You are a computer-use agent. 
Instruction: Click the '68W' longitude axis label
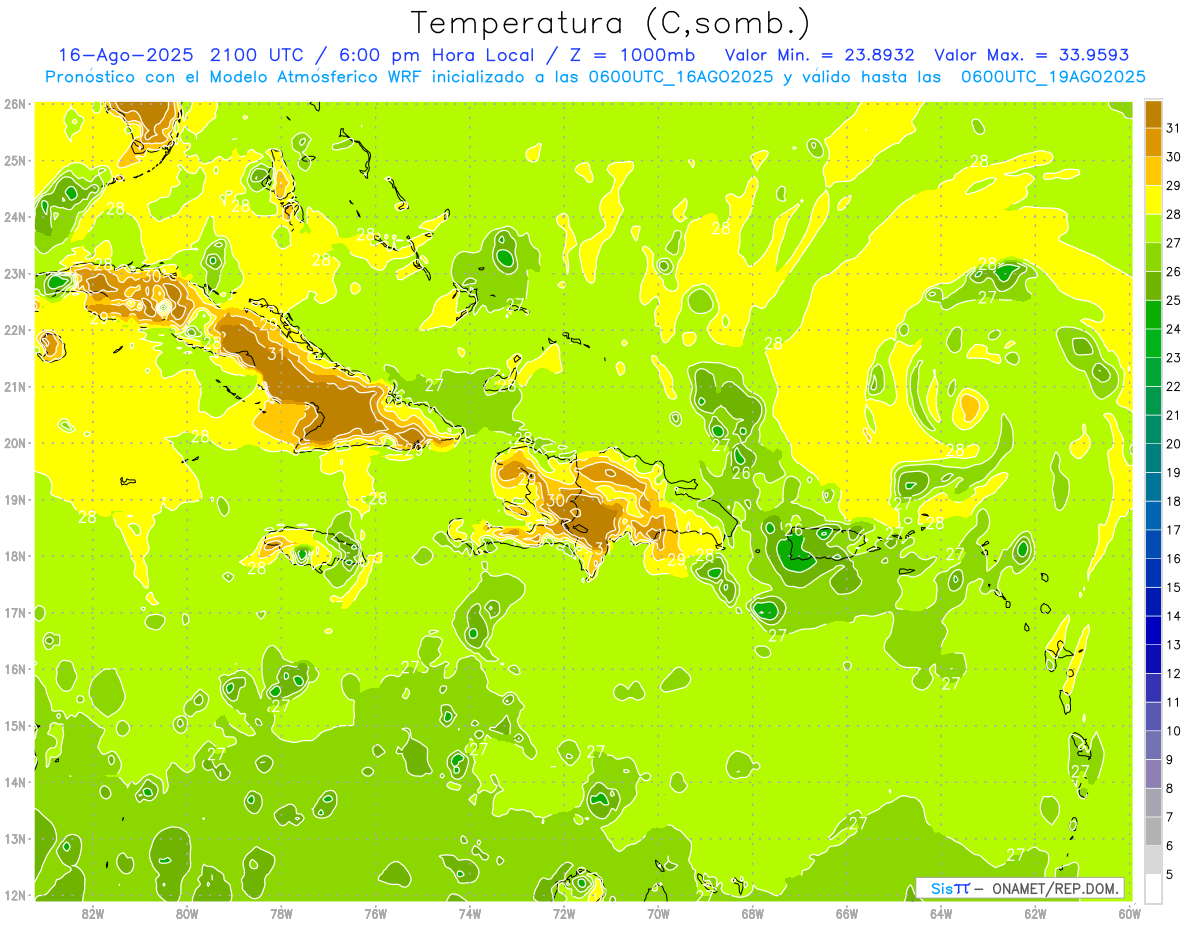[752, 913]
